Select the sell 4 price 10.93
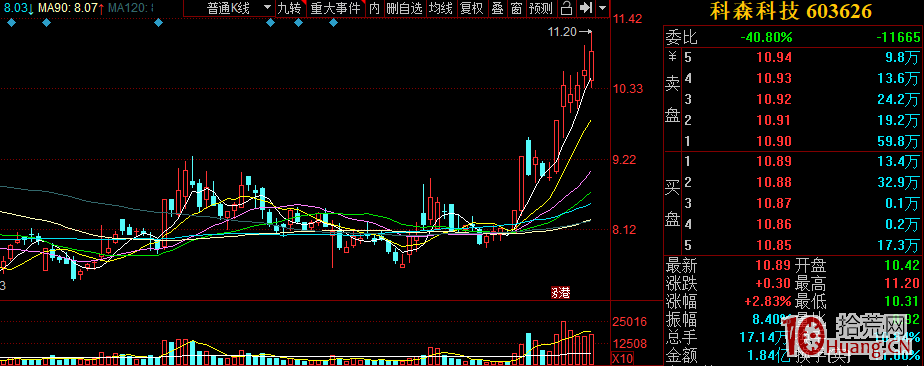 coord(774,78)
